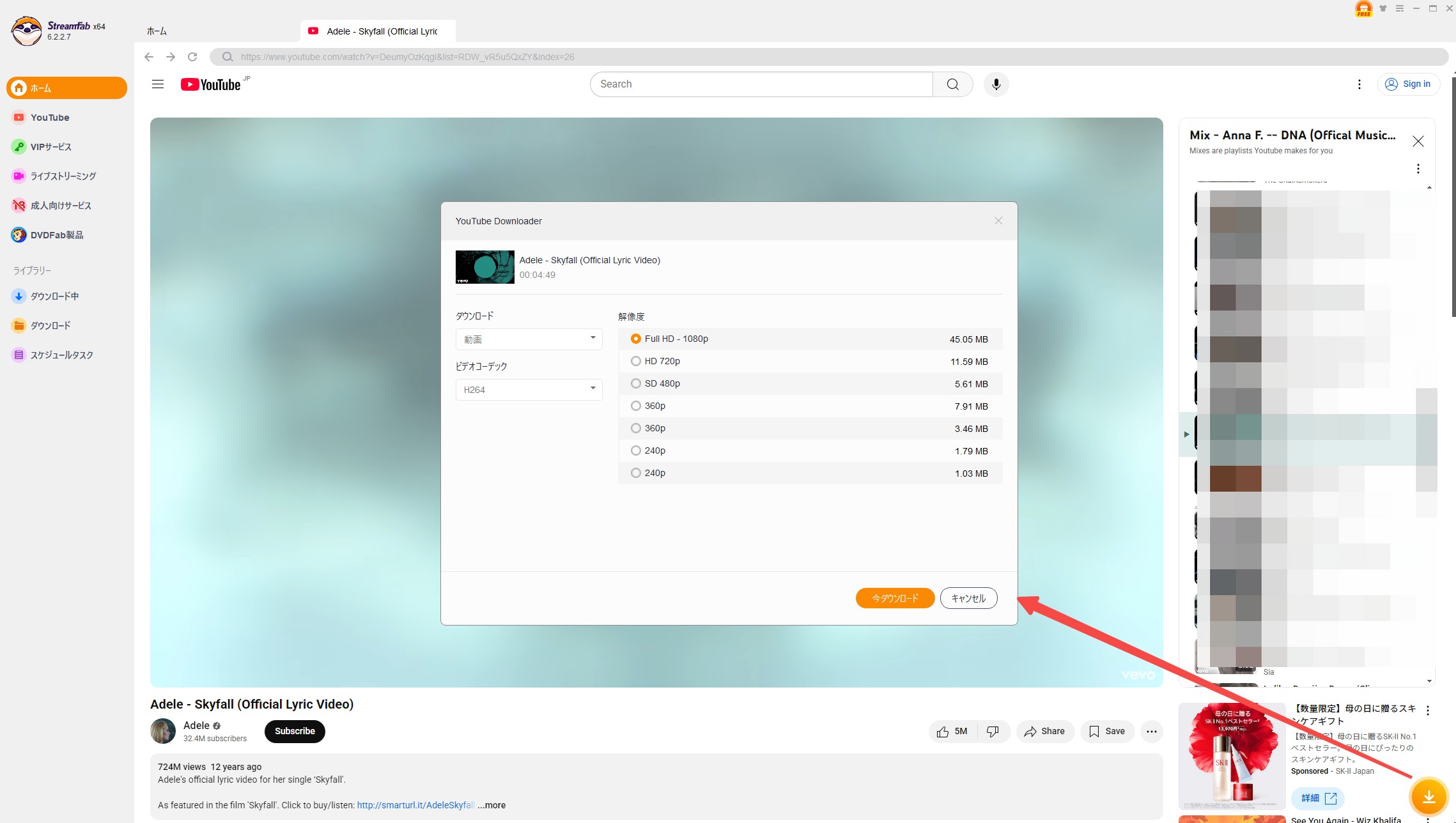Open the ビデオコーデック dropdown showing H264
Screen dimensions: 1456x823
pos(529,390)
